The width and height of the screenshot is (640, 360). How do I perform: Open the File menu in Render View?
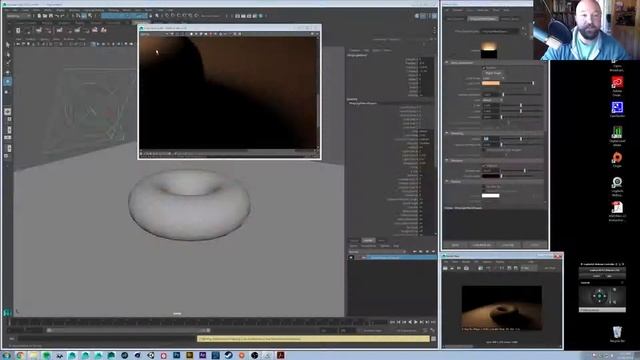coord(447,262)
